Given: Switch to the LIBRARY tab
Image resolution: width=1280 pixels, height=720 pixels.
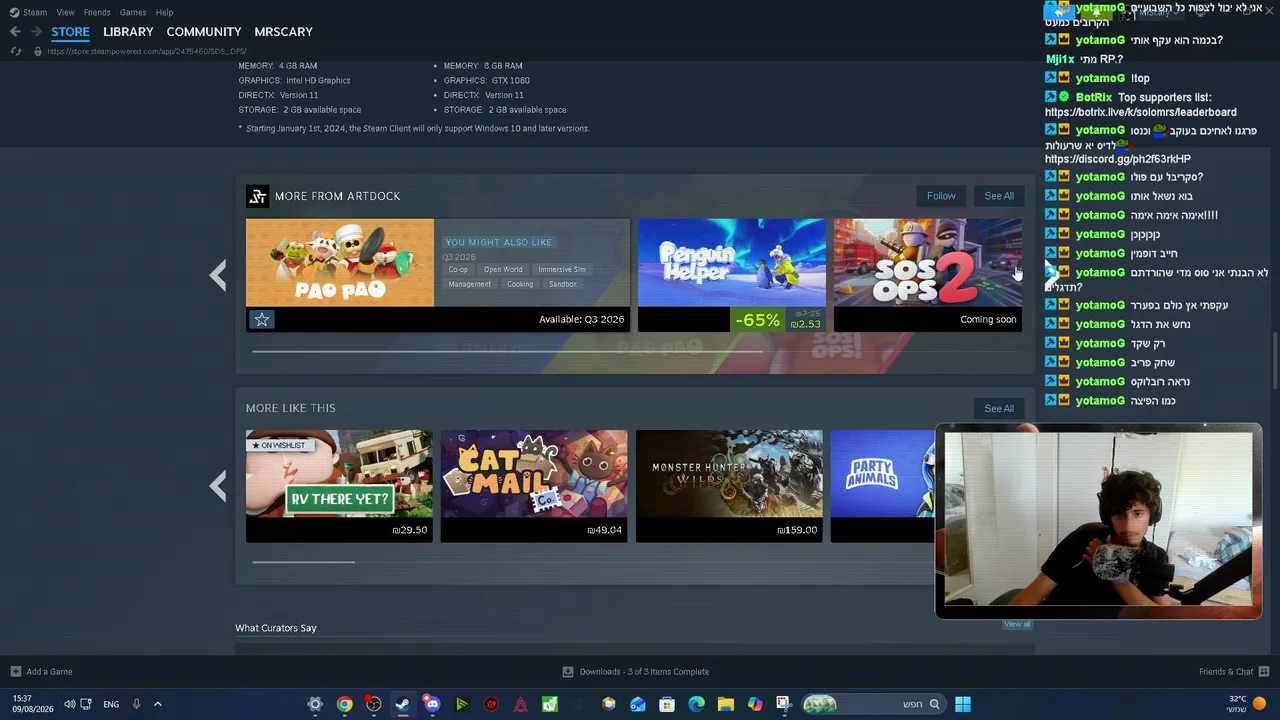Looking at the screenshot, I should pos(128,32).
